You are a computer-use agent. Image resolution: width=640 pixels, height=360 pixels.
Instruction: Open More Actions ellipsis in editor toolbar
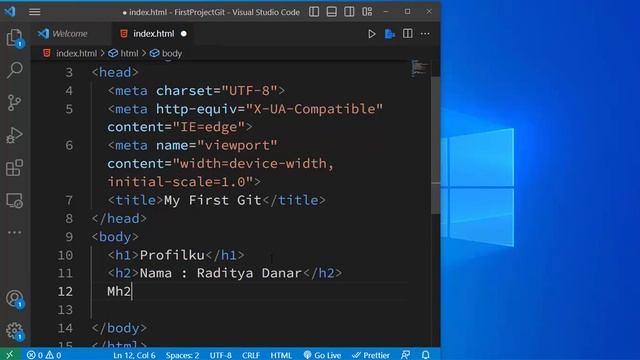pos(425,34)
